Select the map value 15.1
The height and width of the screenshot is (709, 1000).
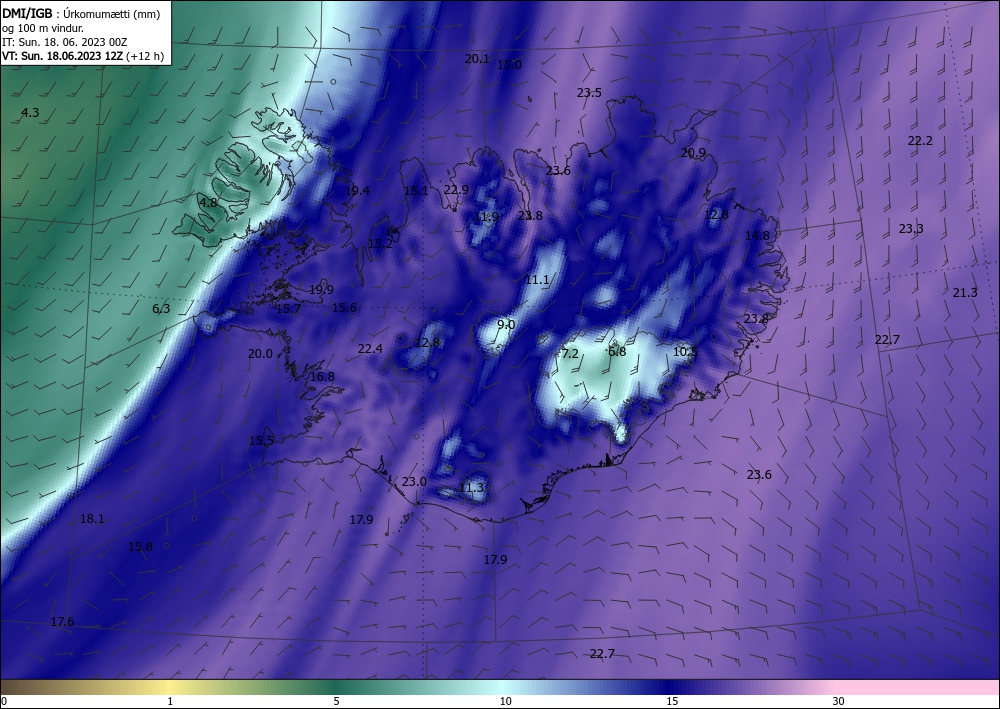tap(416, 190)
